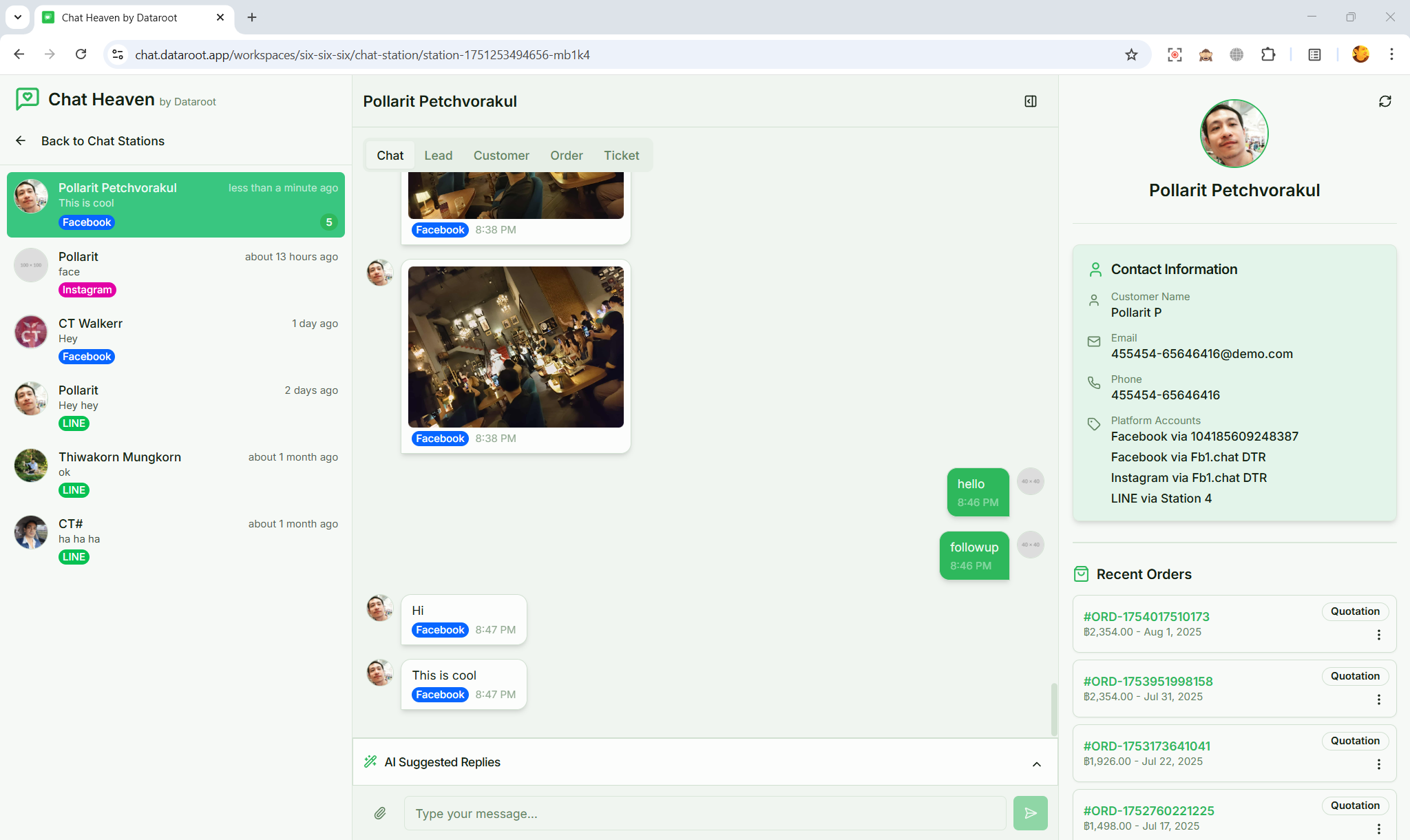1410x840 pixels.
Task: Click the Contact Information person icon
Action: point(1095,269)
